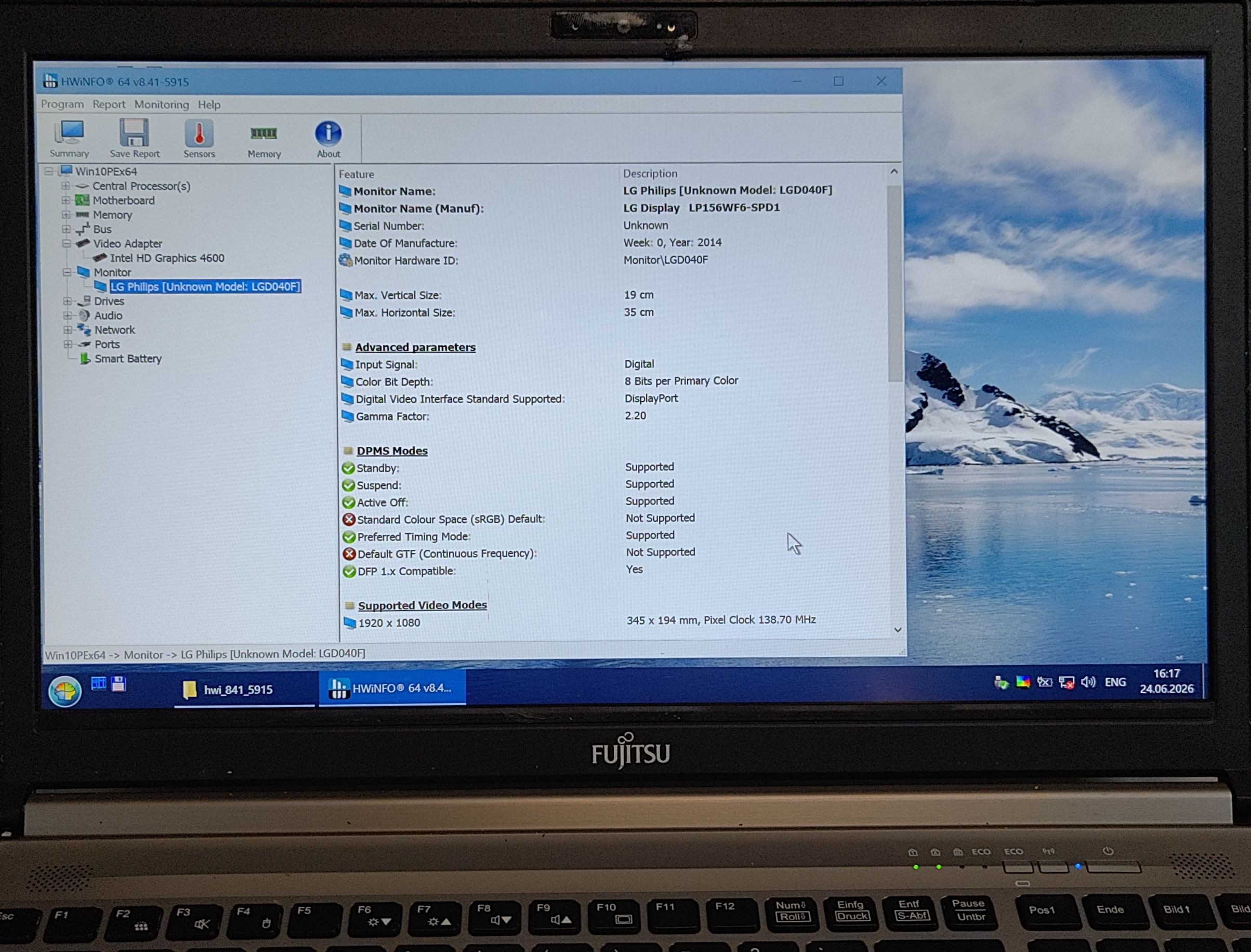Expand the Drives tree node
This screenshot has width=1251, height=952.
[x=68, y=301]
